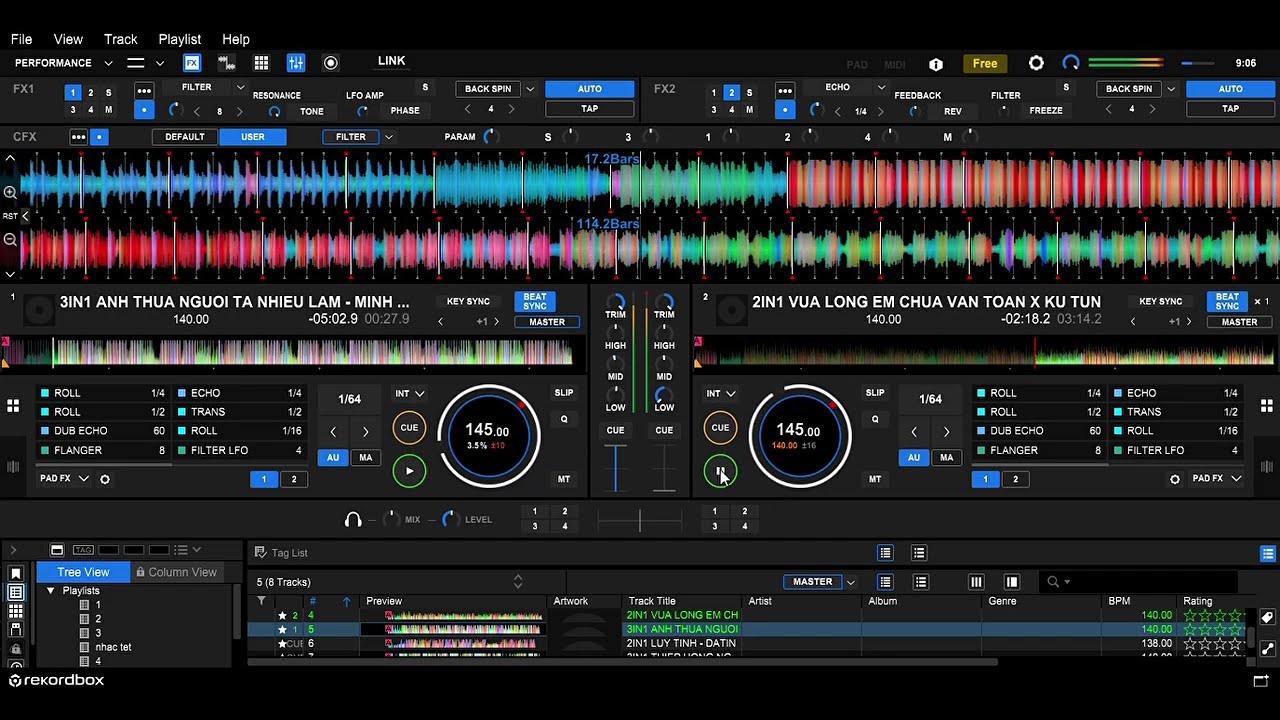Click the tag icon beside the Rating column
The width and height of the screenshot is (1280, 720).
[x=1268, y=618]
